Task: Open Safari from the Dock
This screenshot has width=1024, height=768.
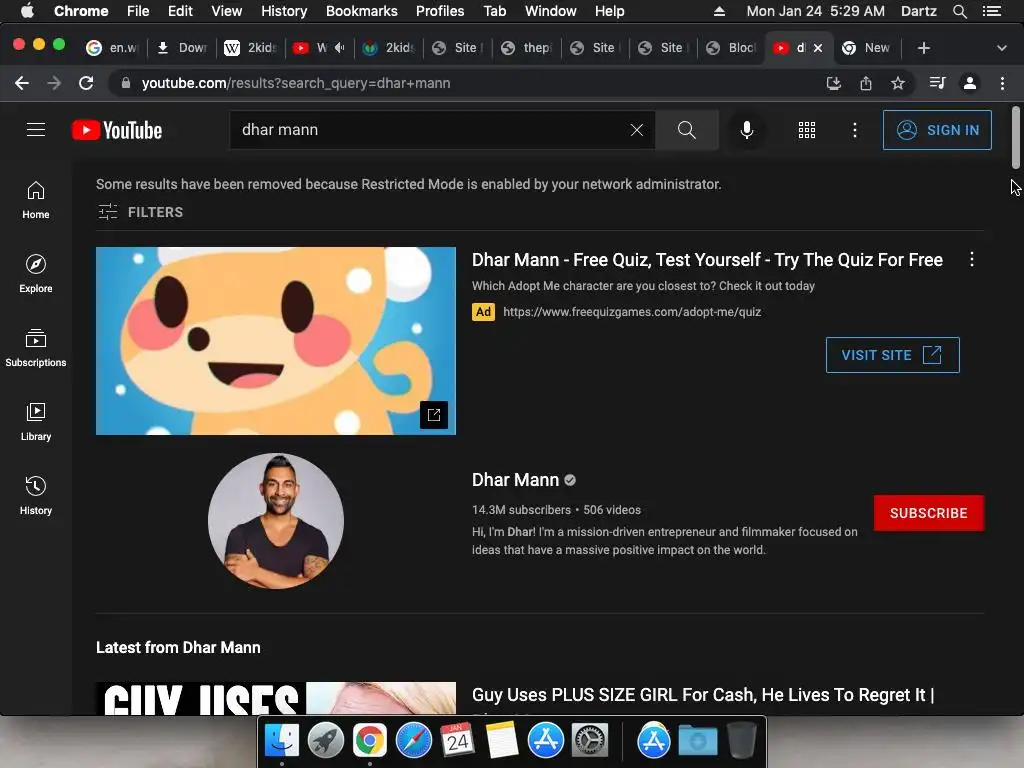Action: [x=413, y=741]
